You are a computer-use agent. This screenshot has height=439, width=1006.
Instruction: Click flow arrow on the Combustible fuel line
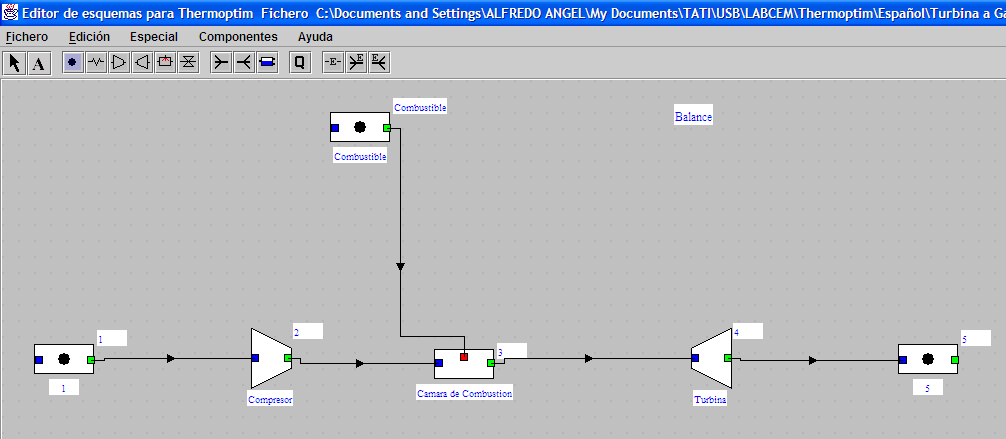click(400, 266)
